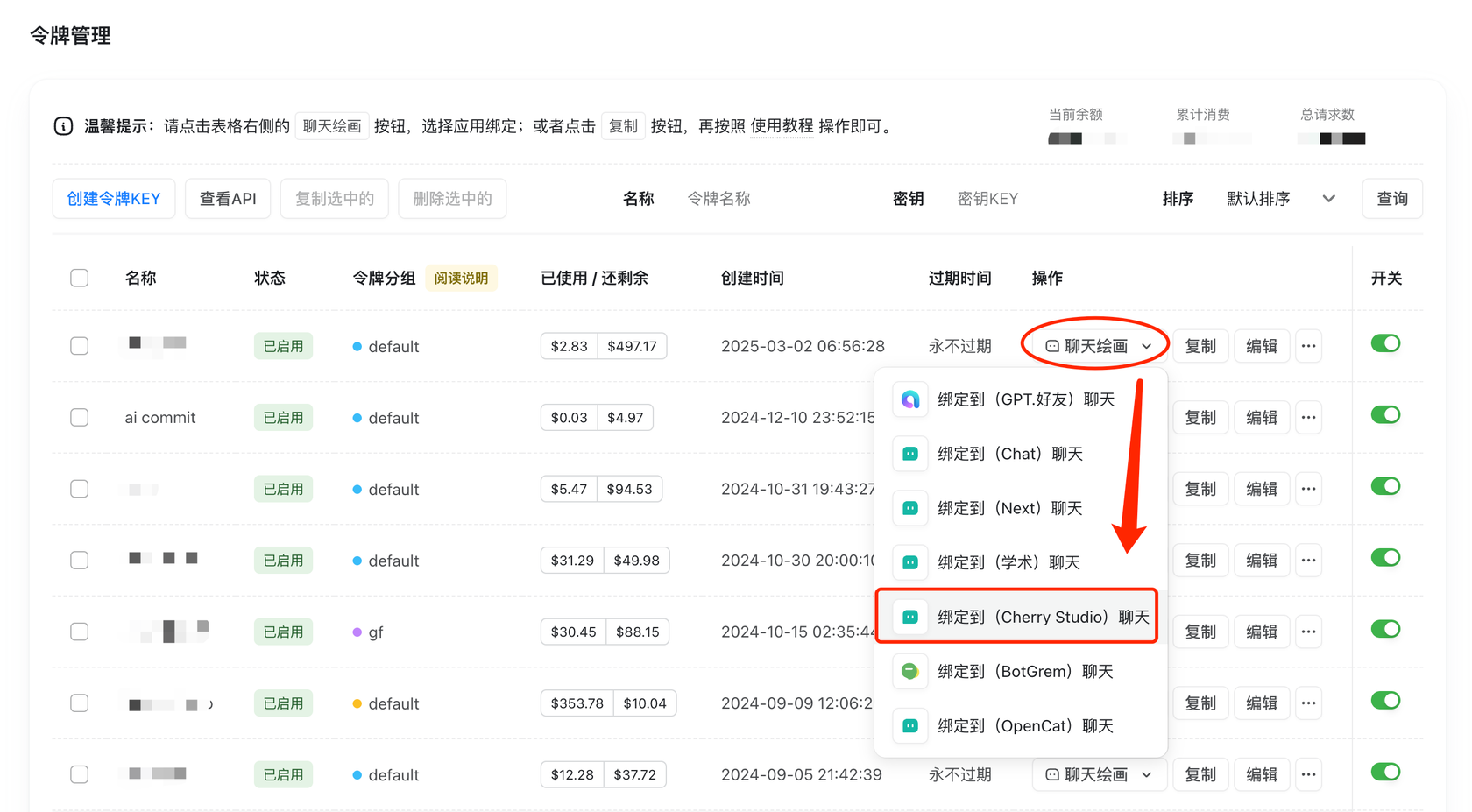This screenshot has width=1472, height=812.
Task: Check the ai commit row checkbox
Action: tap(80, 418)
